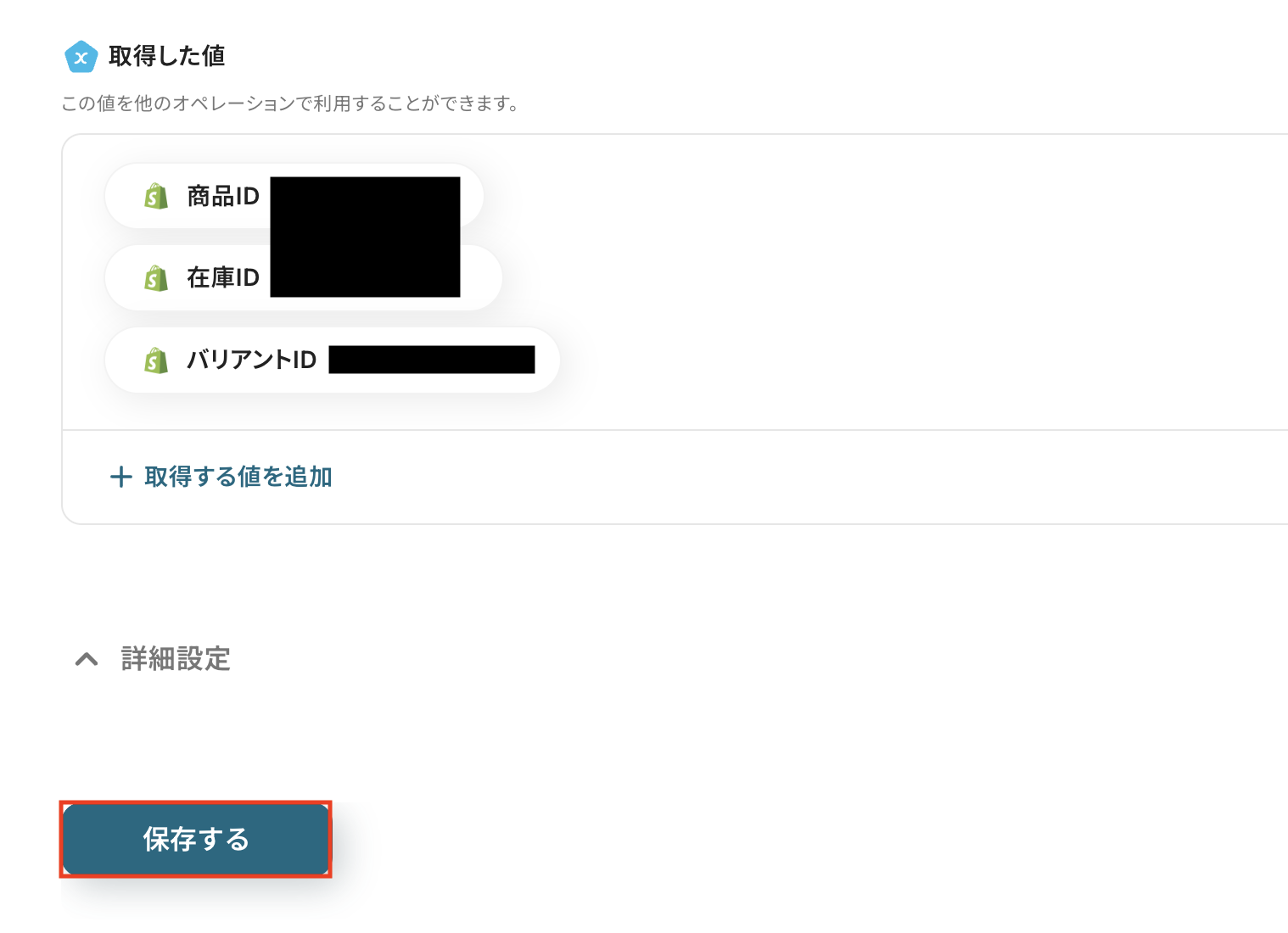
Task: Click the Shopify bag icon in 在庫ID chip
Action: (156, 278)
